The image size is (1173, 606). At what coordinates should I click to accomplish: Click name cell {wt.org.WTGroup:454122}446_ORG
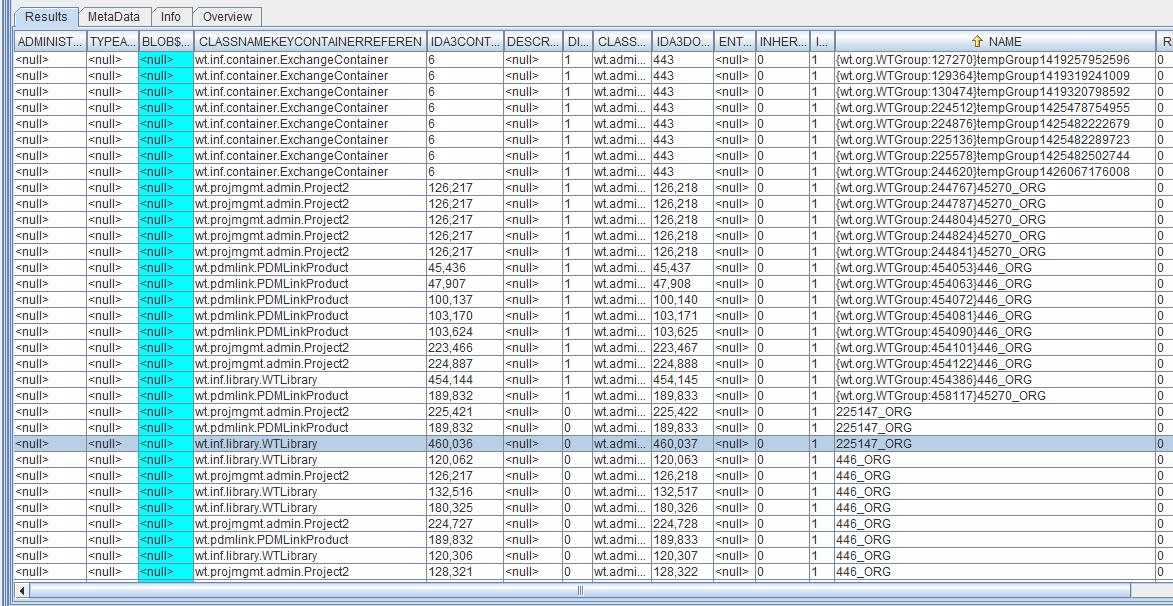(995, 364)
